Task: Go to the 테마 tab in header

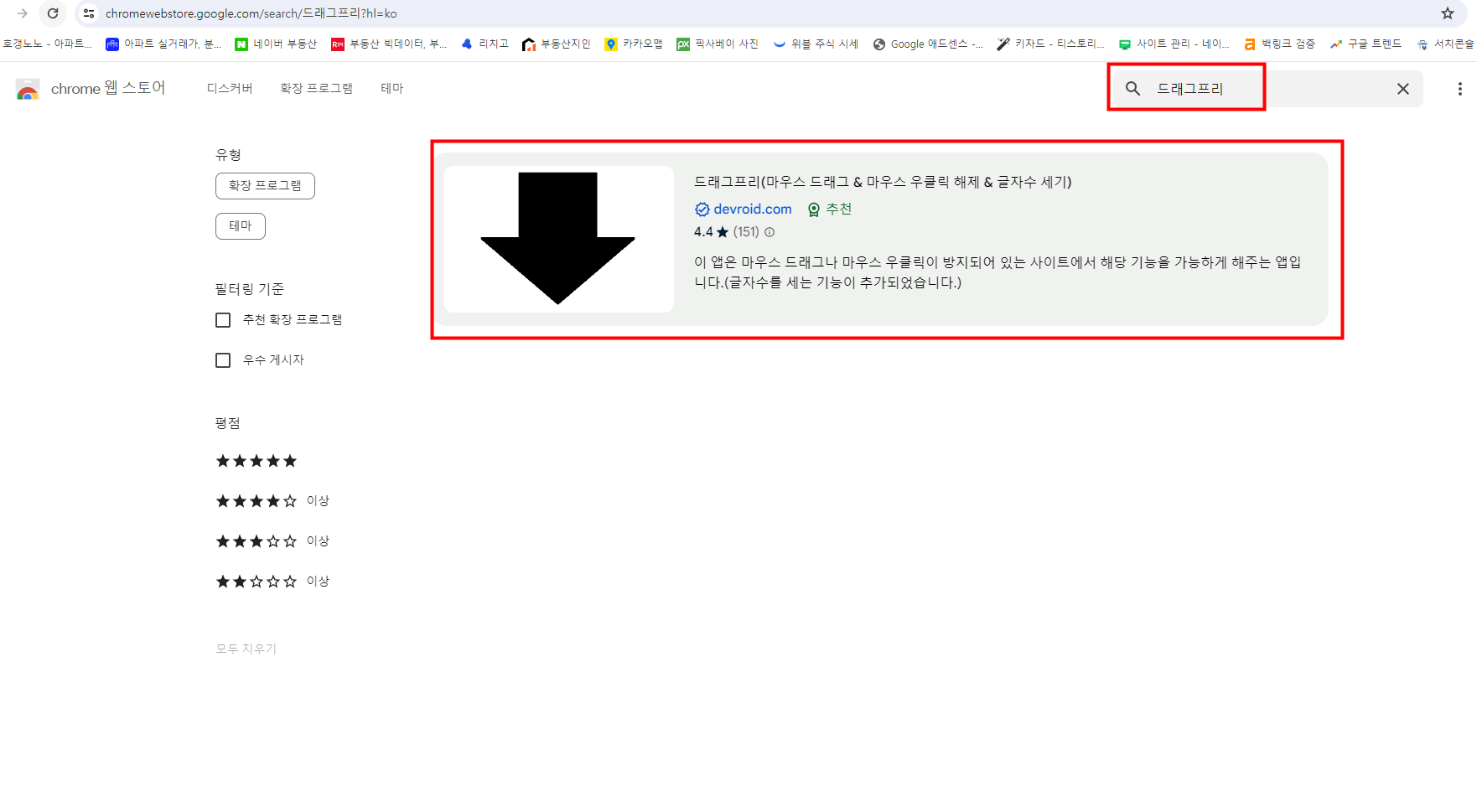Action: [391, 88]
